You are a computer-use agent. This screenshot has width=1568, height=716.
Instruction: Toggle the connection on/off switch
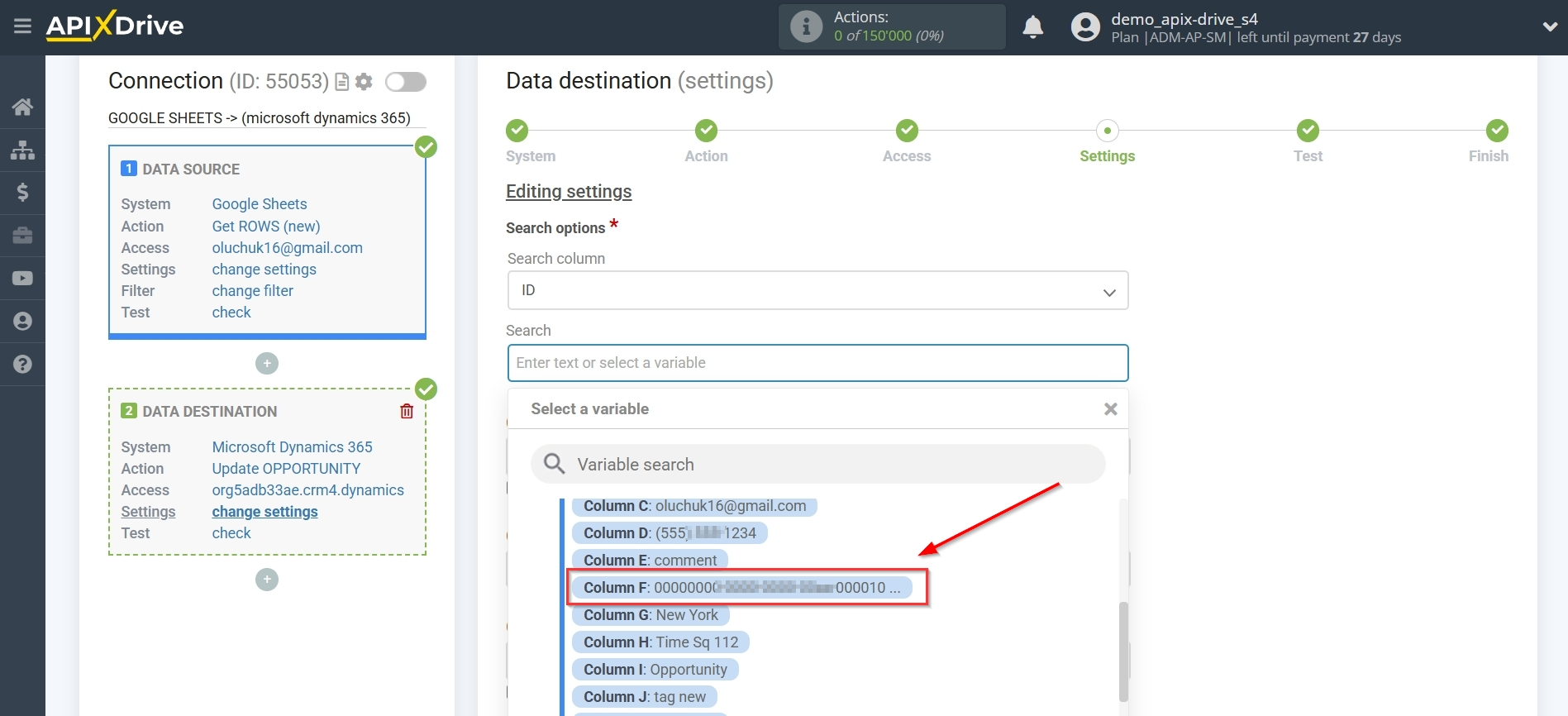(406, 82)
